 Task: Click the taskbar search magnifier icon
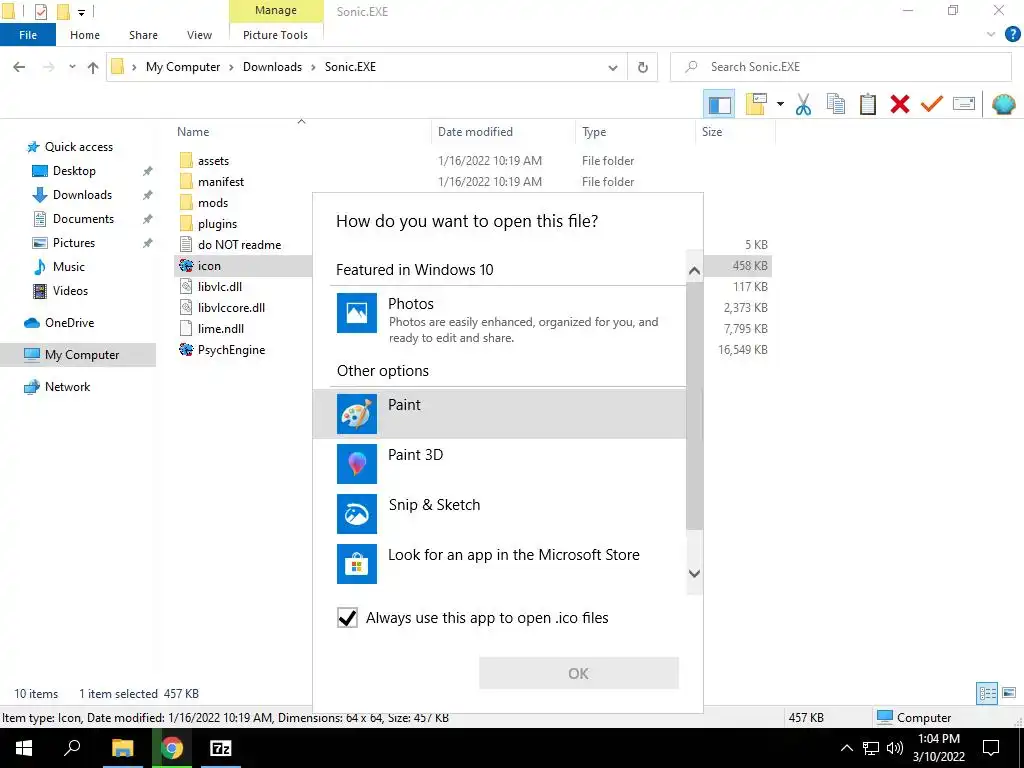point(72,747)
